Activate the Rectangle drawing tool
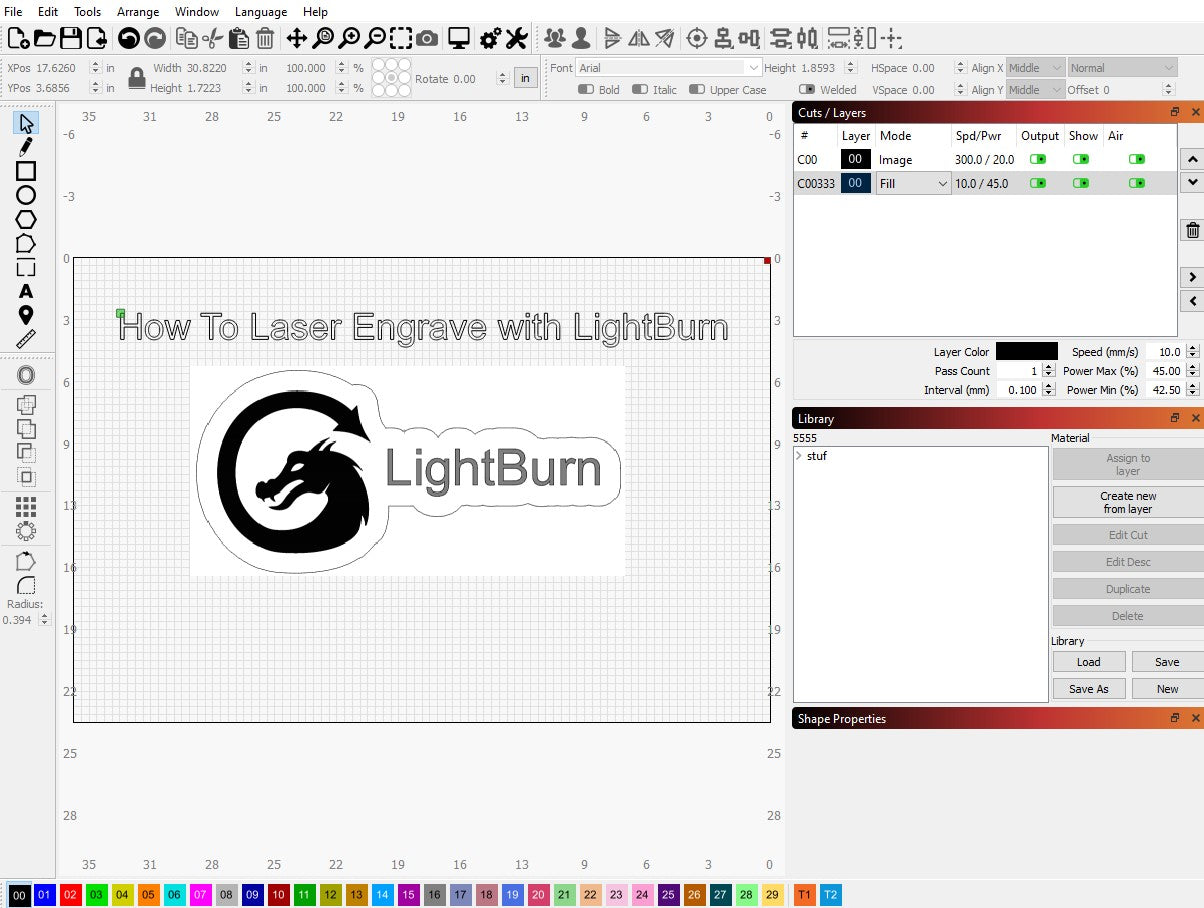Viewport: 1204px width, 908px height. click(27, 171)
